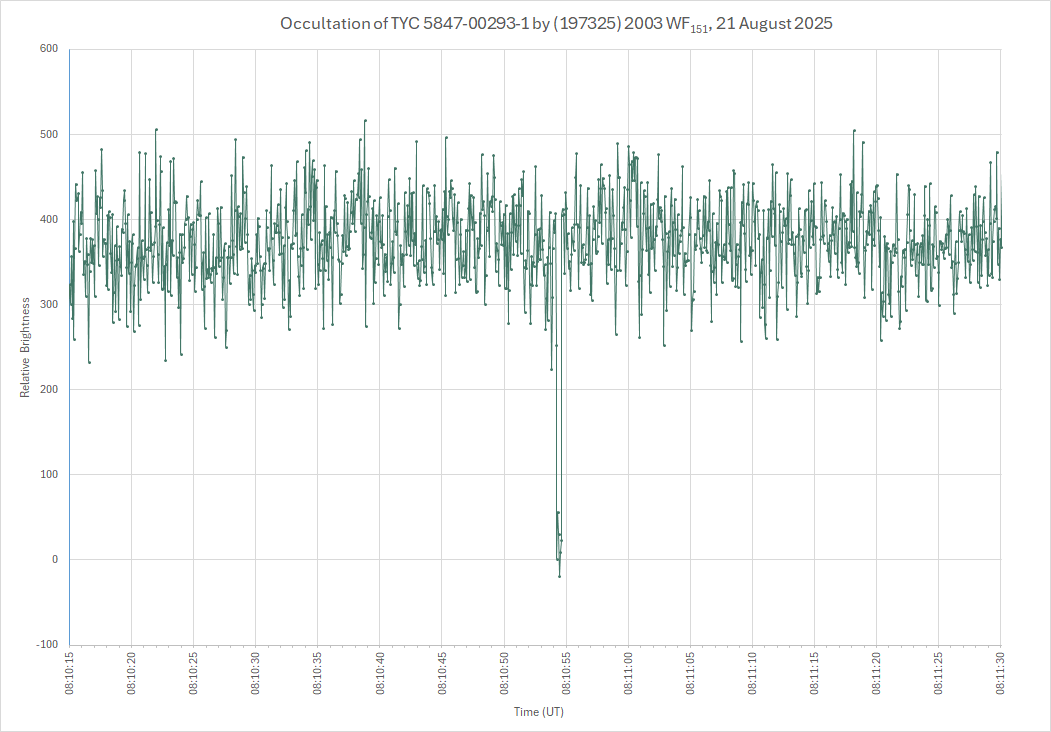This screenshot has width=1051, height=732.
Task: Click the 200 value on the brightness axis
Action: click(x=48, y=389)
